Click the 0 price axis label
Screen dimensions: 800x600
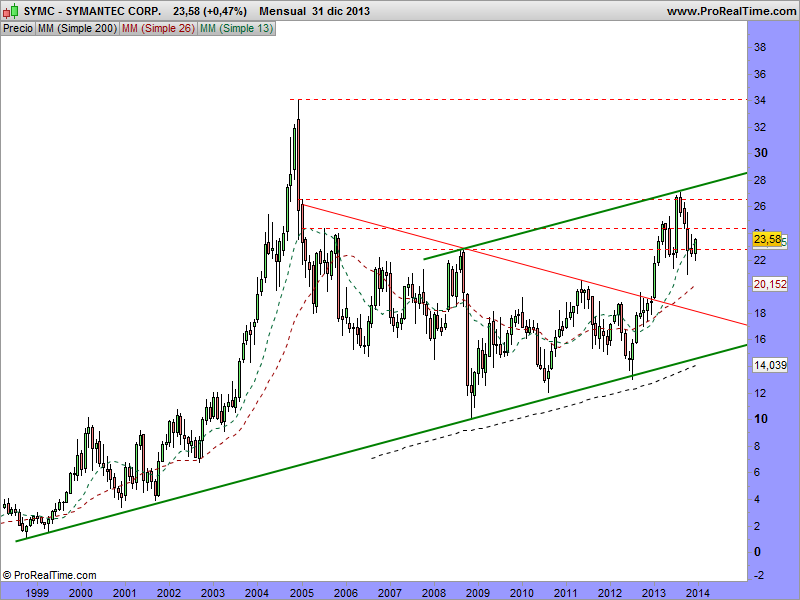click(x=757, y=552)
